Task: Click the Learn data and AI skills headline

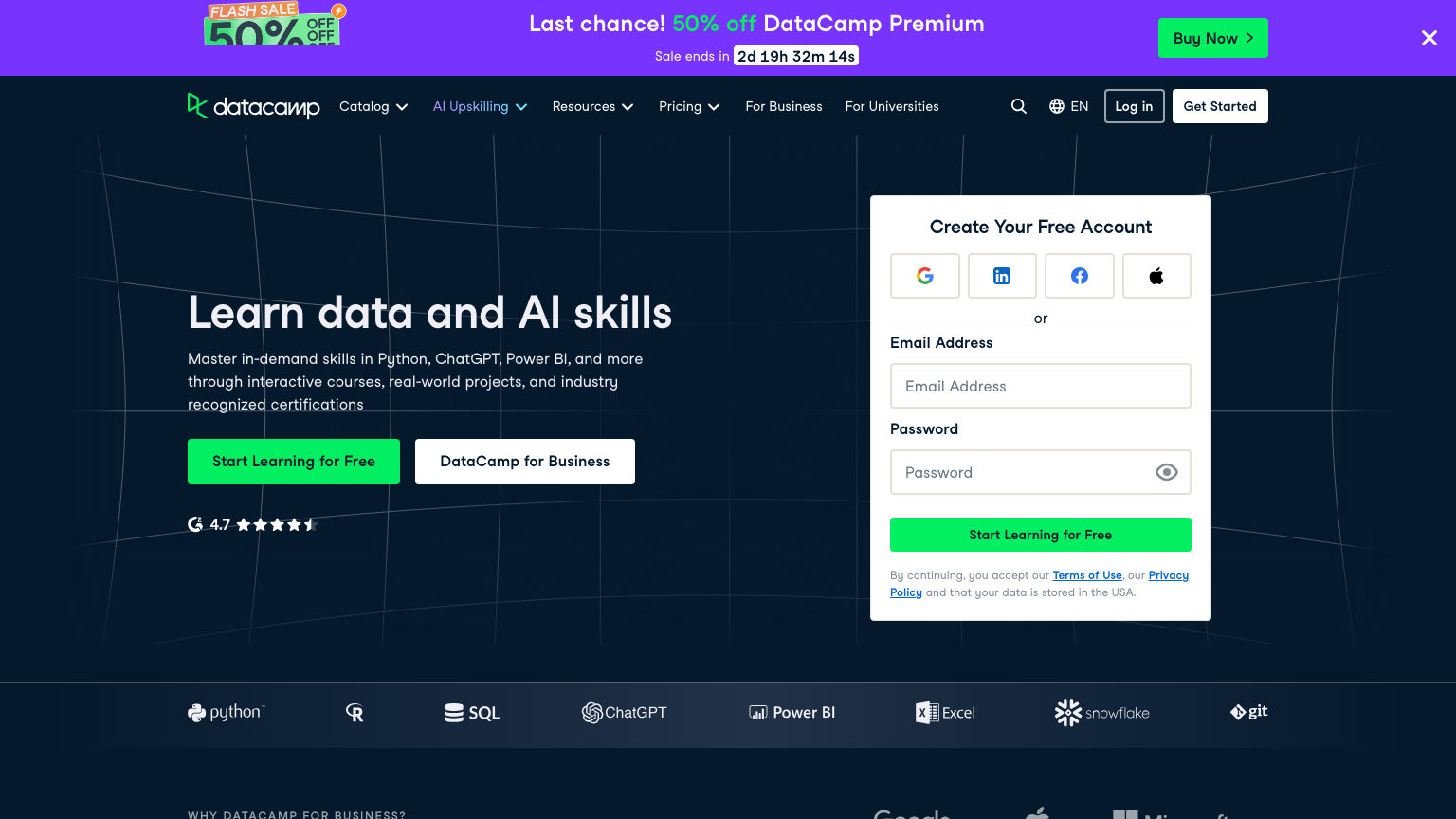Action: coord(430,313)
